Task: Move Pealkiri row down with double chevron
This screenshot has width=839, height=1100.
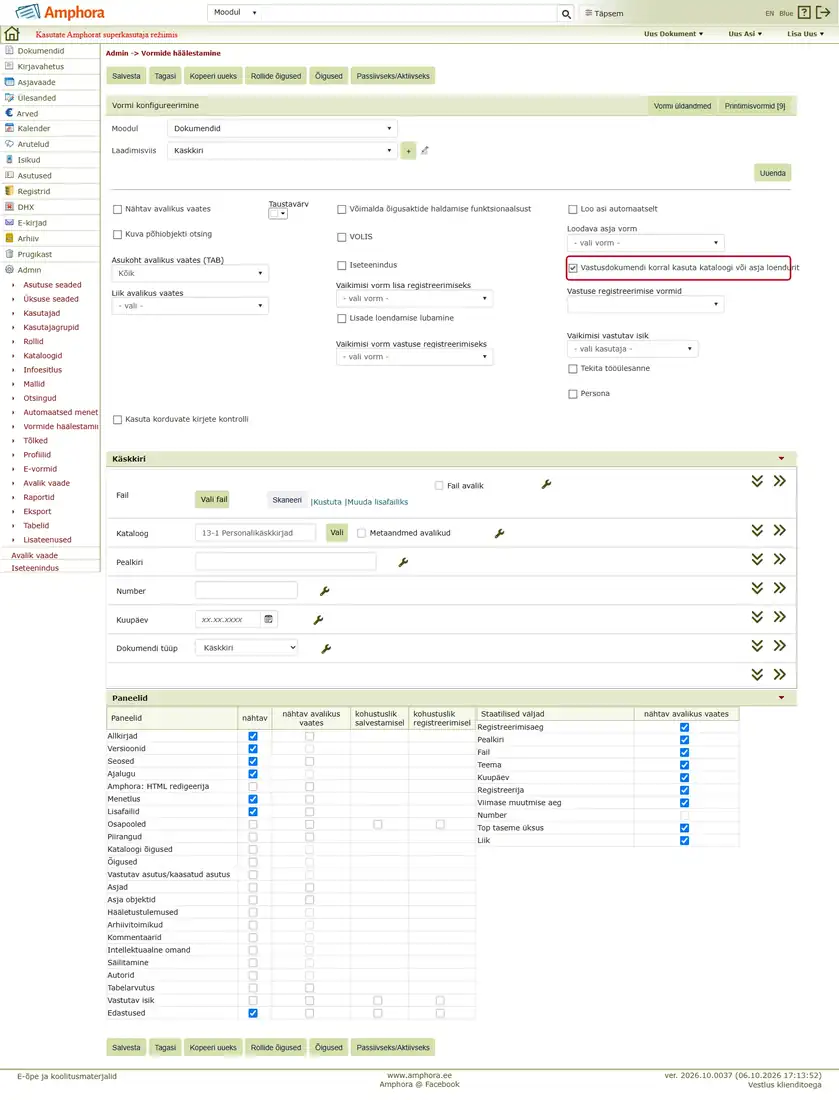Action: coord(757,559)
